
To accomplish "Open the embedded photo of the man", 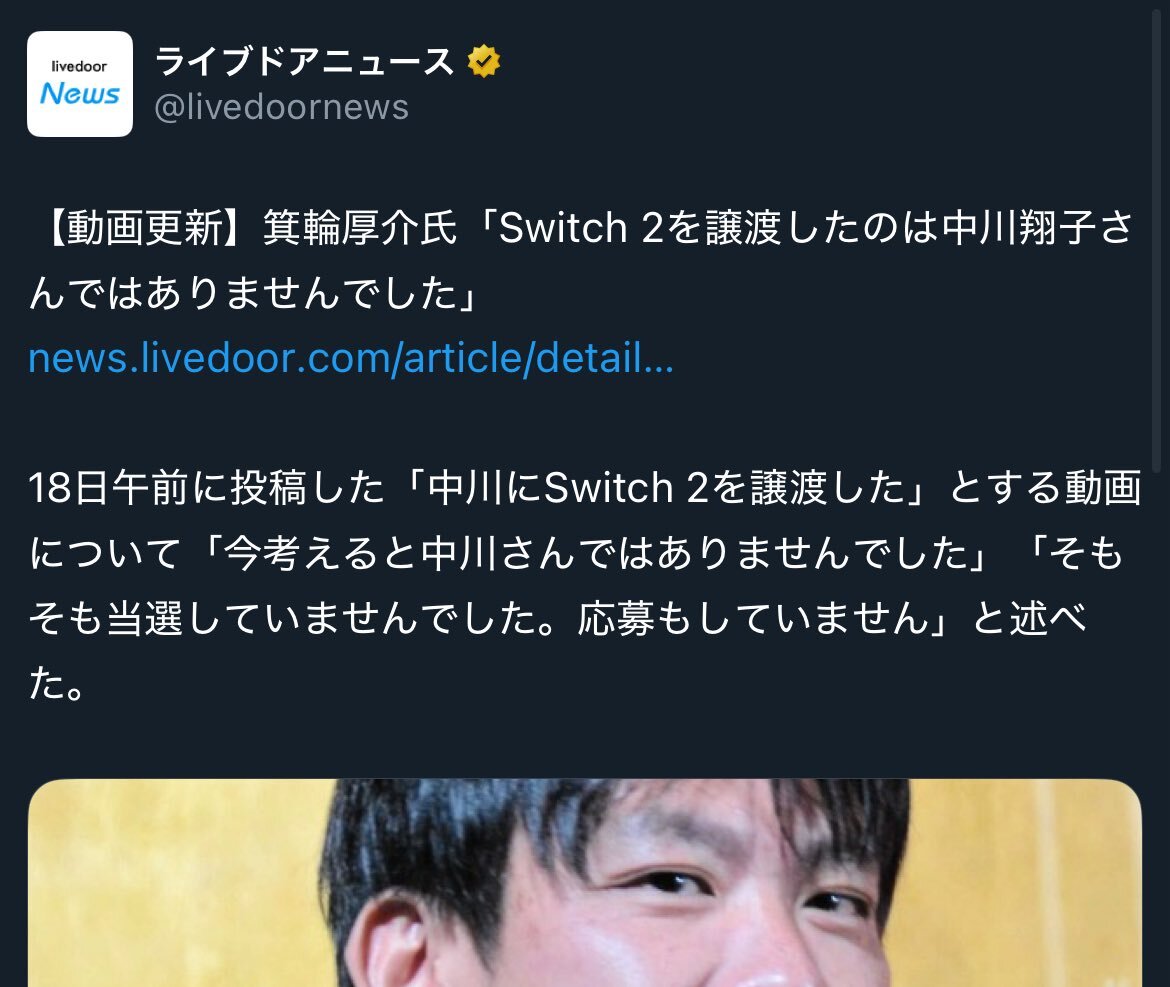I will [585, 883].
